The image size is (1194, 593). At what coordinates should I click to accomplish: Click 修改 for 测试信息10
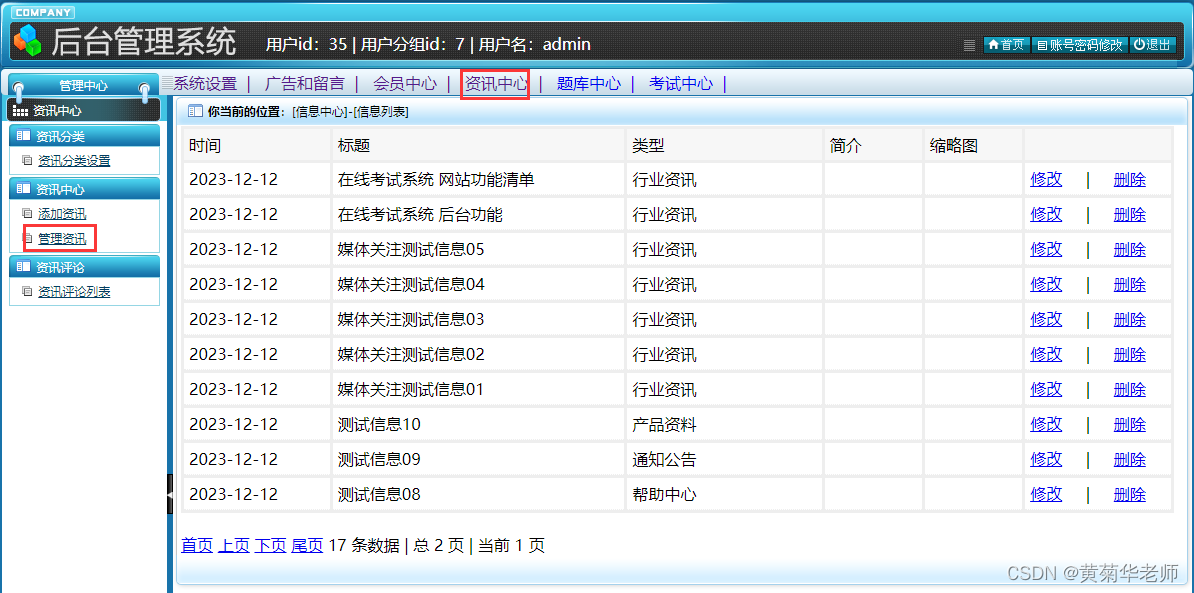tap(1046, 425)
